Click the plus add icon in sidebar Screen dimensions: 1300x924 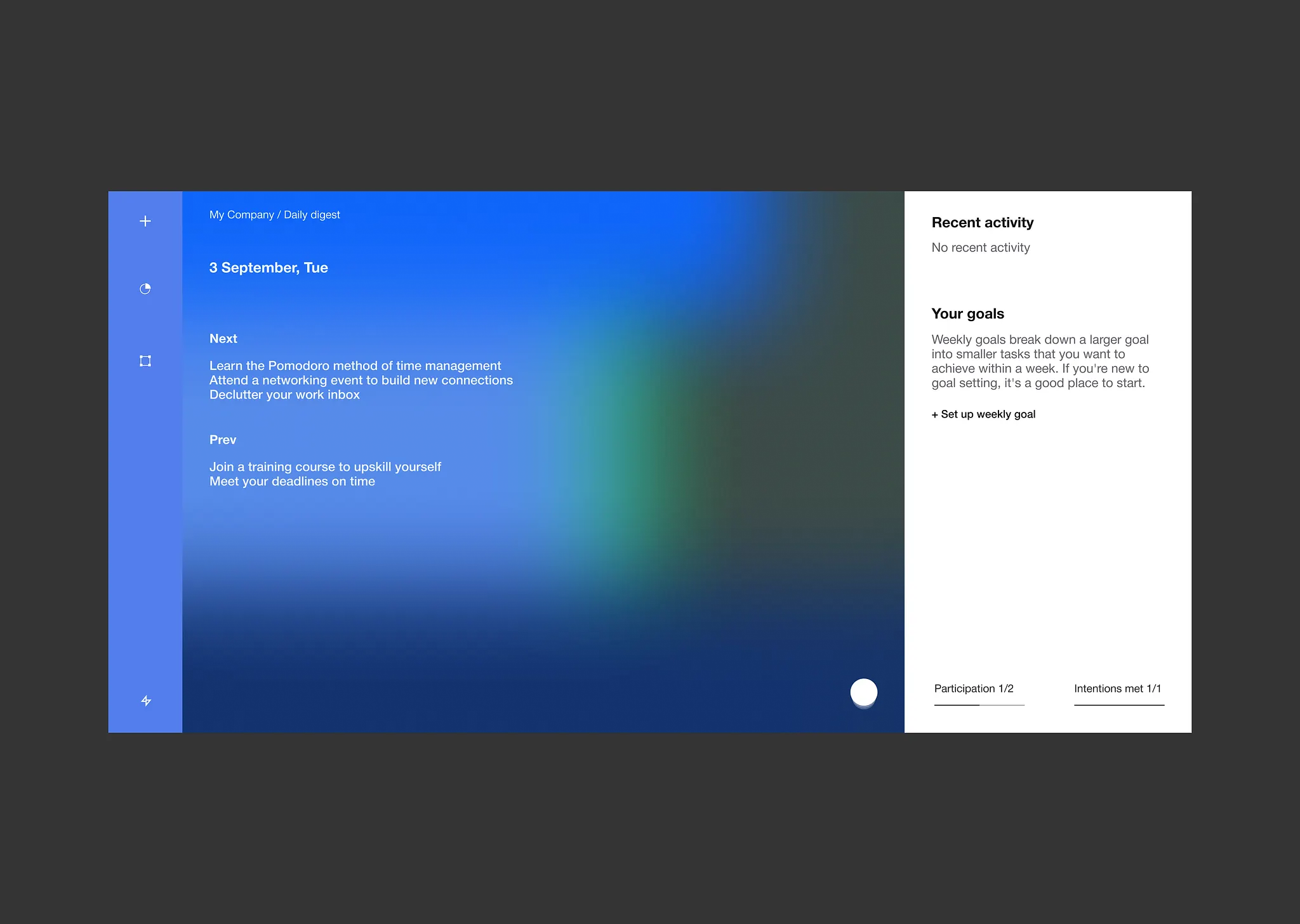pos(145,221)
